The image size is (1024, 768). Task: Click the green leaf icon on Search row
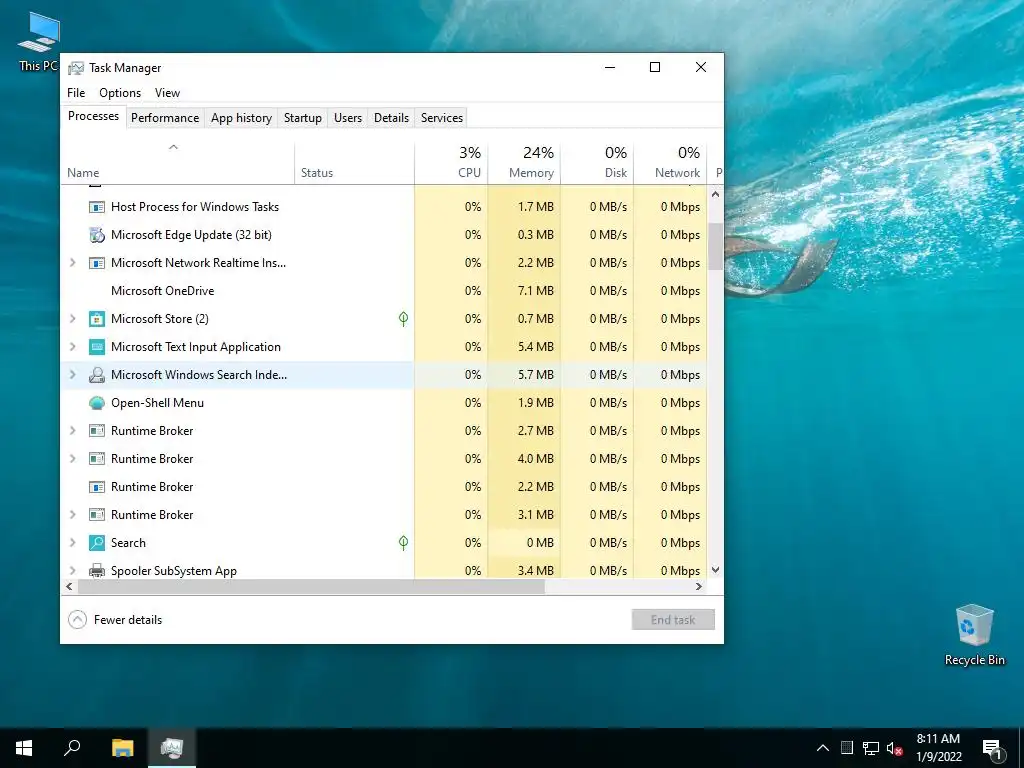click(x=404, y=543)
